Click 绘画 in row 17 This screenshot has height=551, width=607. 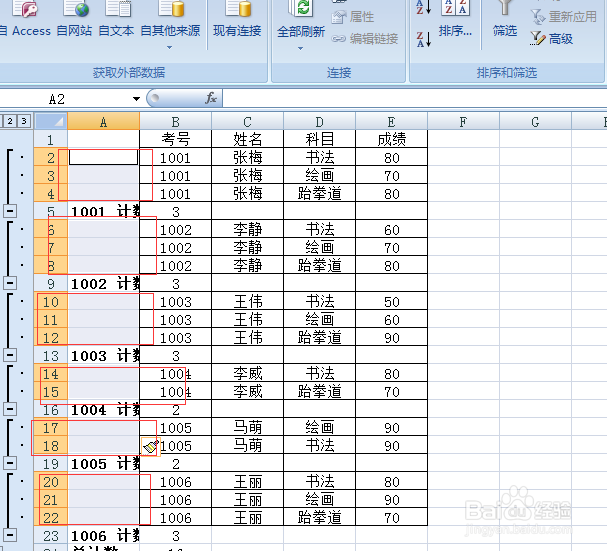(x=319, y=427)
